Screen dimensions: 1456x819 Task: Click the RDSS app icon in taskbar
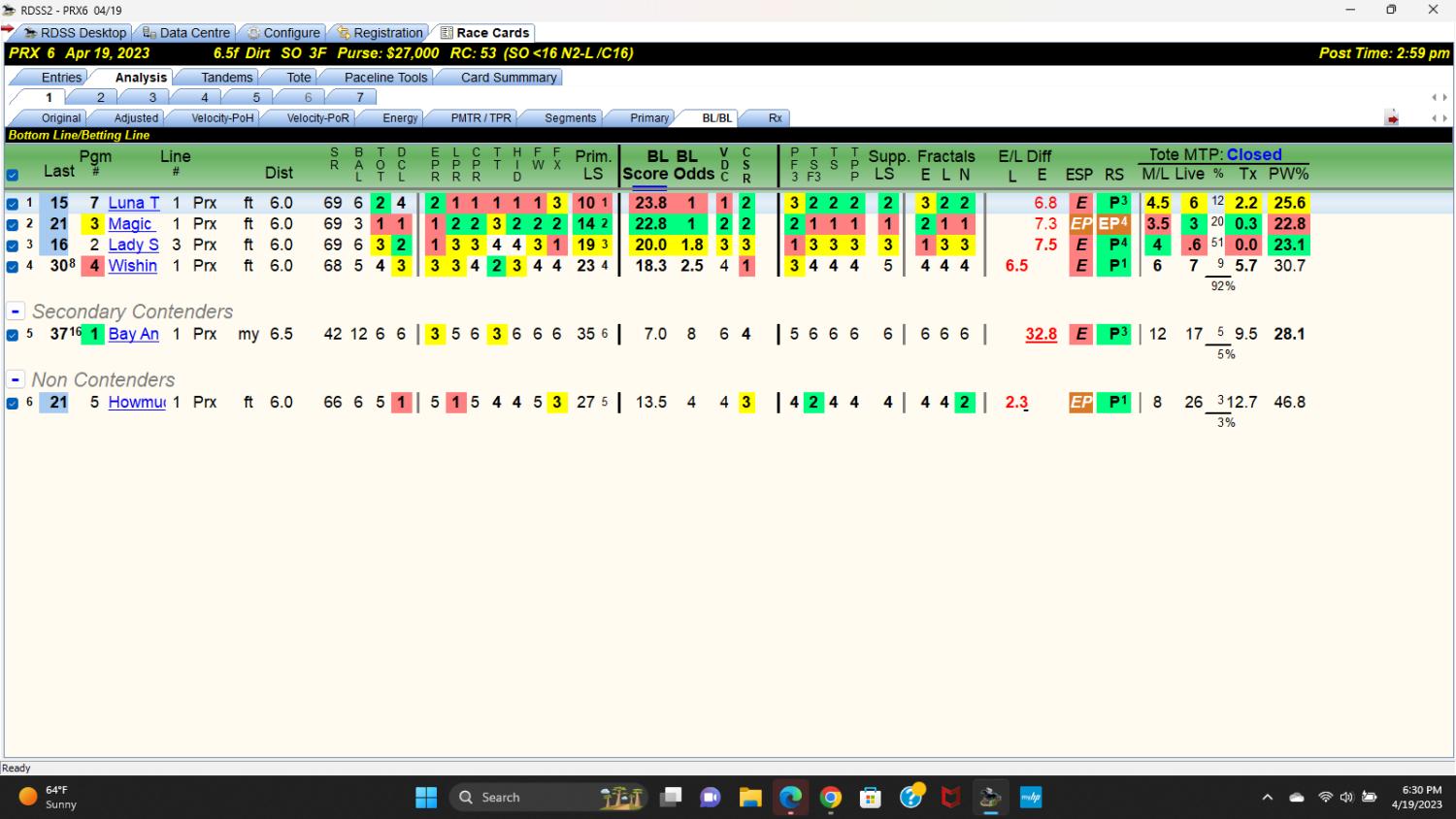[x=991, y=797]
